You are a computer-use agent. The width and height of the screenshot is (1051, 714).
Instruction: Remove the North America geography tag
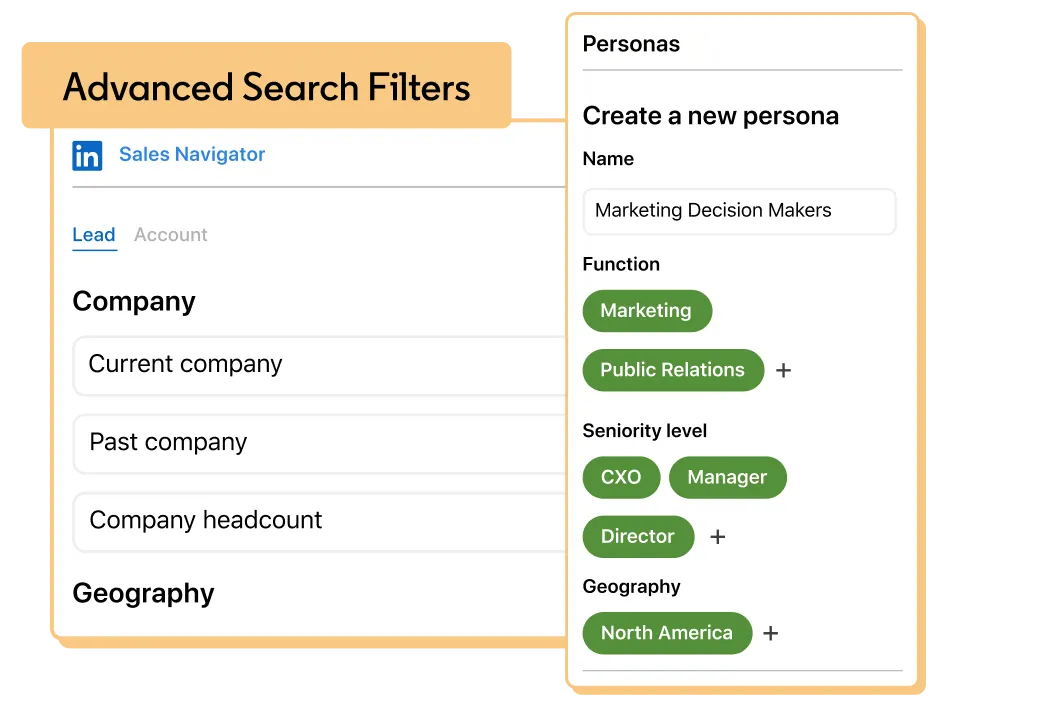(667, 633)
